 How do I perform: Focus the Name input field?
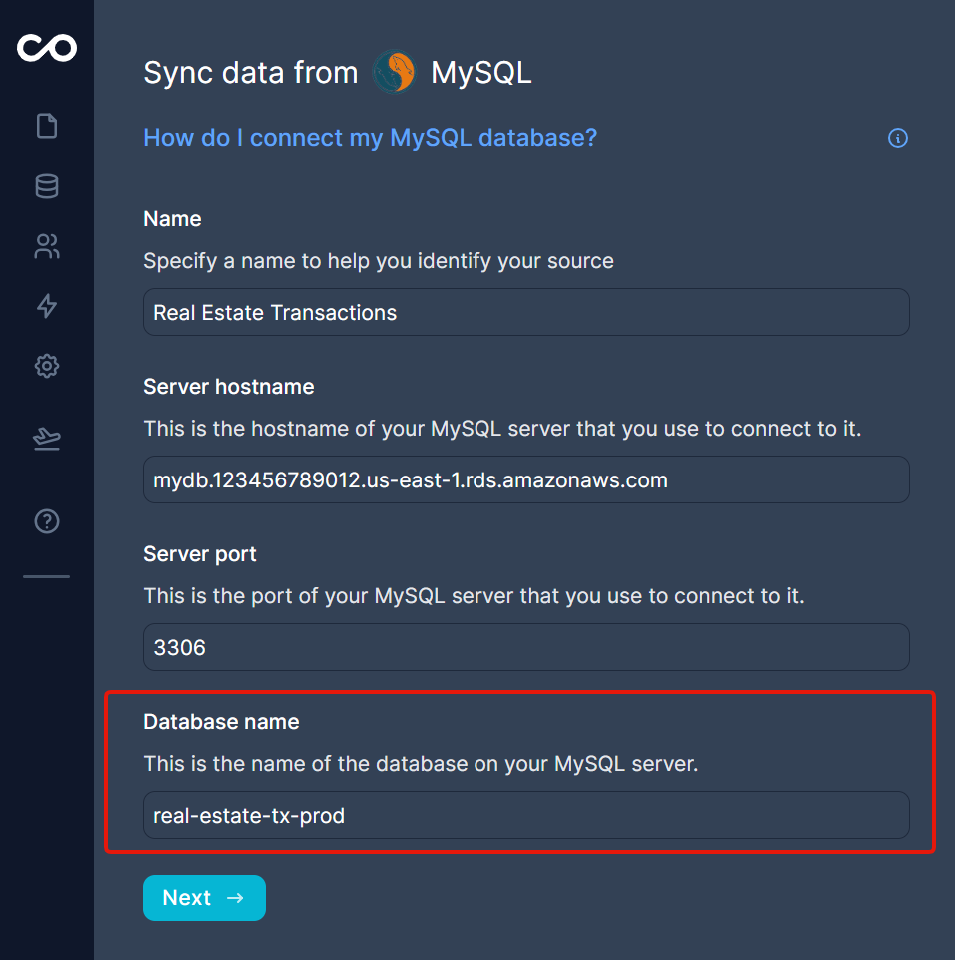pos(526,313)
